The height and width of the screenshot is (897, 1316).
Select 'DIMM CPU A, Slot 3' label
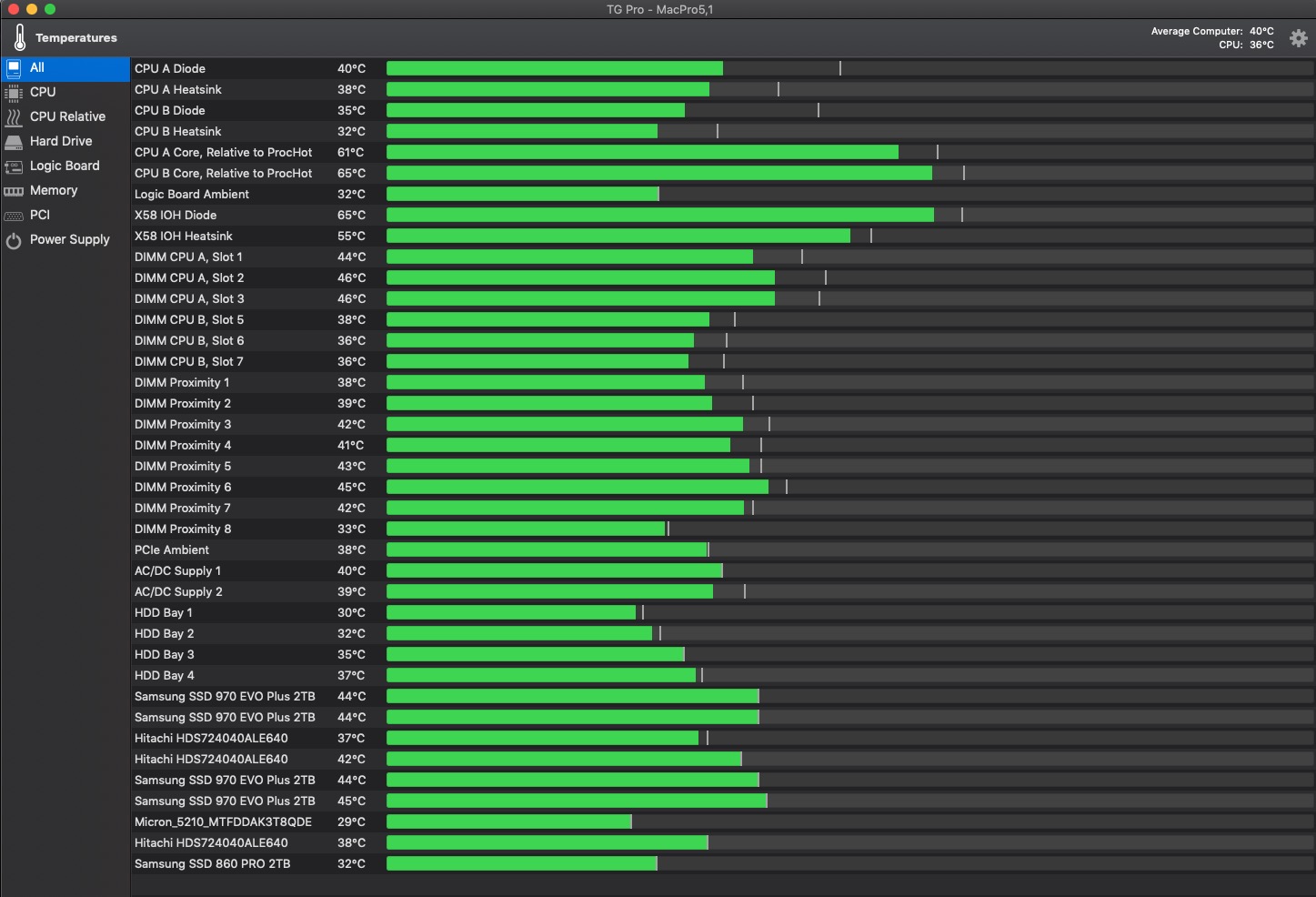point(189,298)
